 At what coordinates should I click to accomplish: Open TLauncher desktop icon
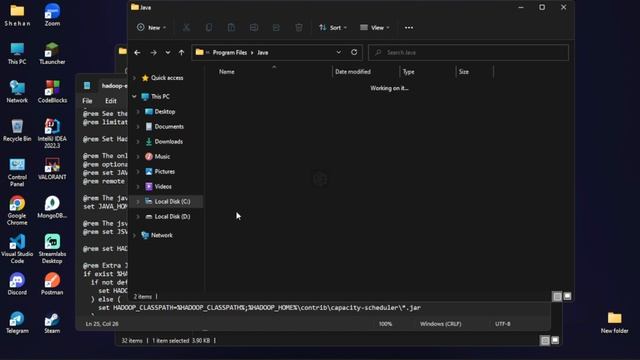(x=52, y=53)
